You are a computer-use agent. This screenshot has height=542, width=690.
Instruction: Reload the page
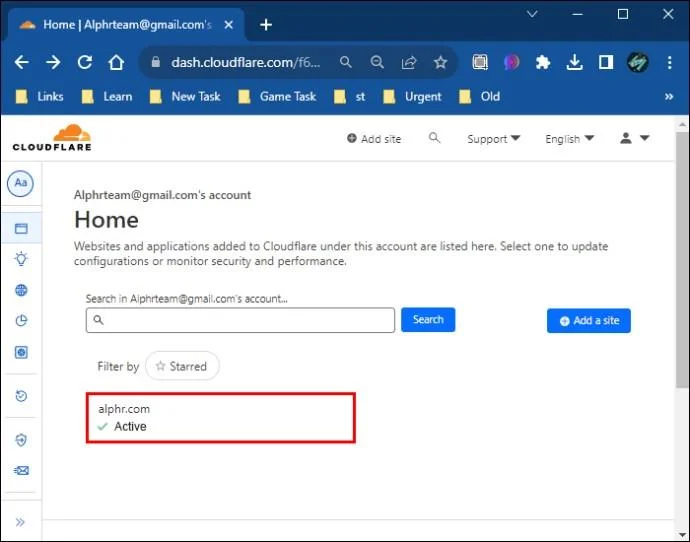(x=85, y=62)
